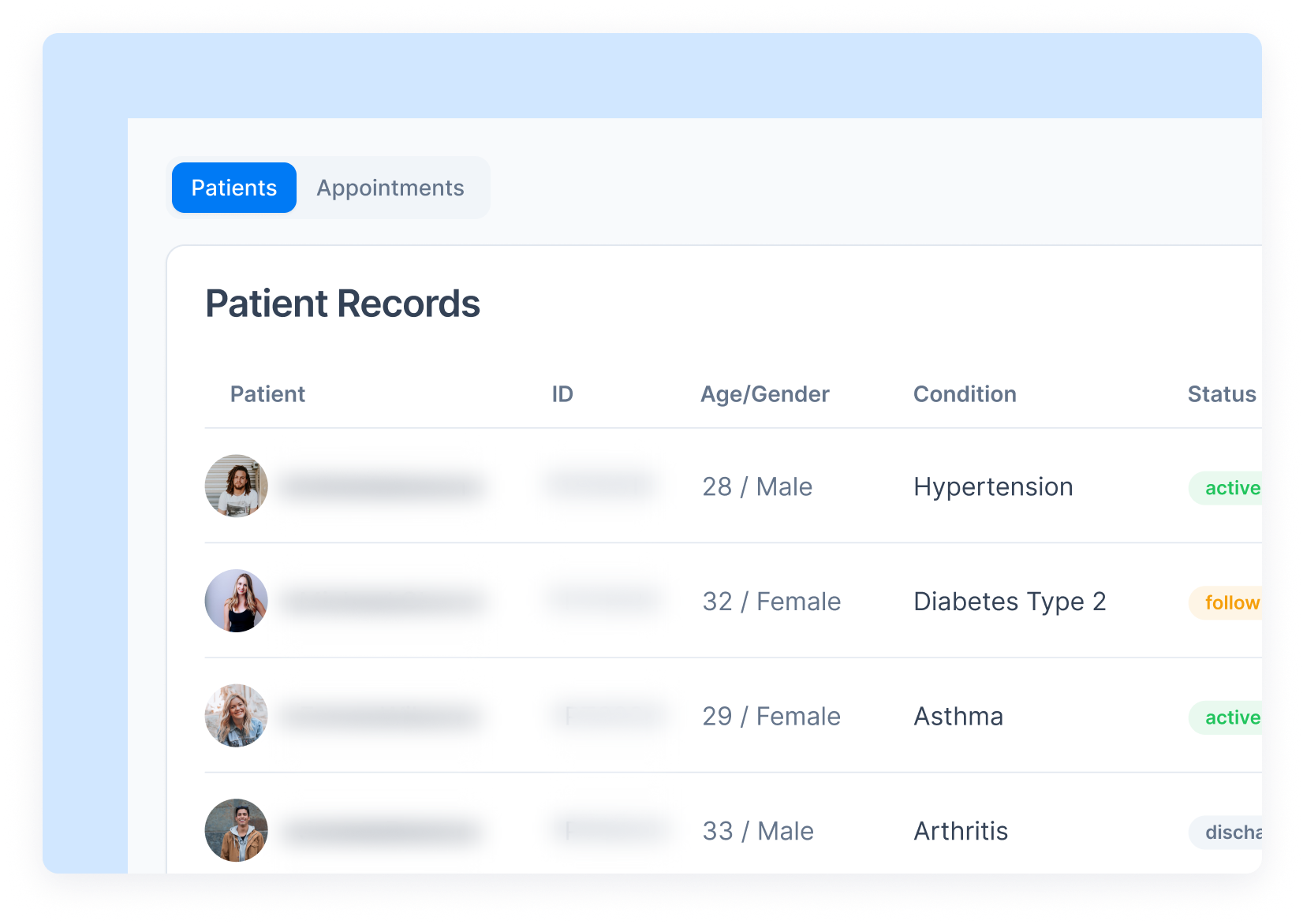Image resolution: width=1303 pixels, height=924 pixels.
Task: Sort by the ID column header
Action: pyautogui.click(x=562, y=394)
